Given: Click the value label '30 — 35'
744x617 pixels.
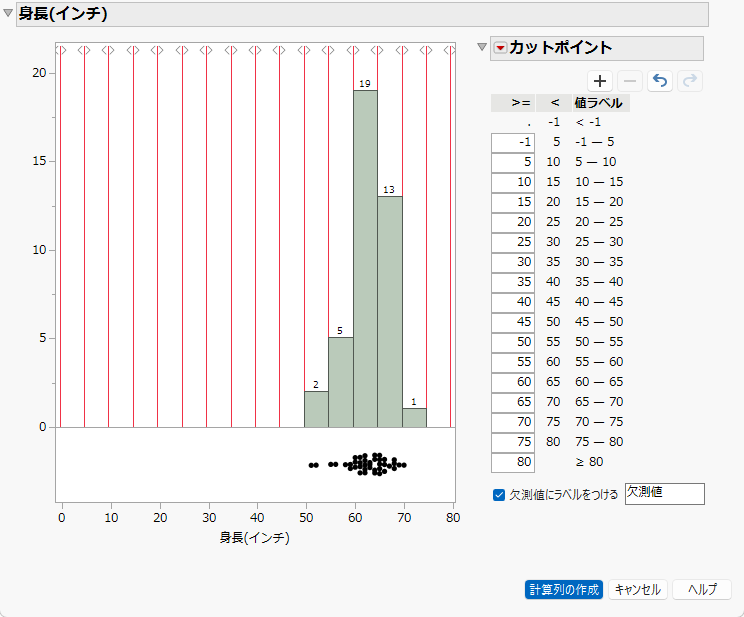Looking at the screenshot, I should pyautogui.click(x=599, y=262).
